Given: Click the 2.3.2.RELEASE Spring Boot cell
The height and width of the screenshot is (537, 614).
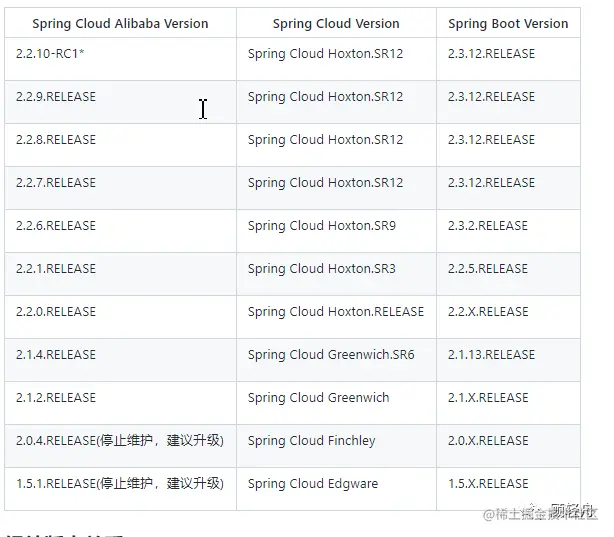Looking at the screenshot, I should (508, 231).
